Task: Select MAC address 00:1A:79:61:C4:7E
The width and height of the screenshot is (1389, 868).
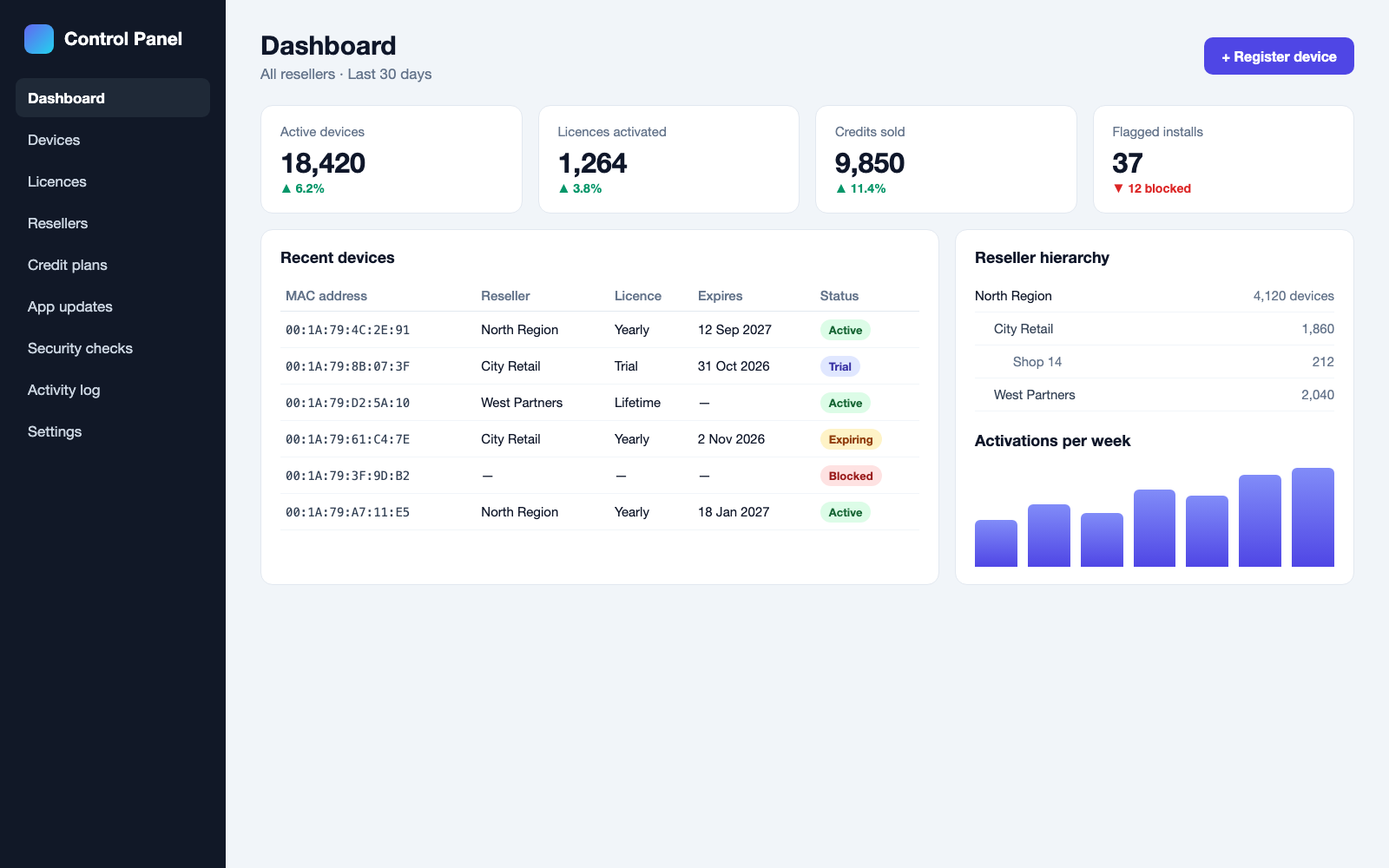Action: click(x=347, y=439)
